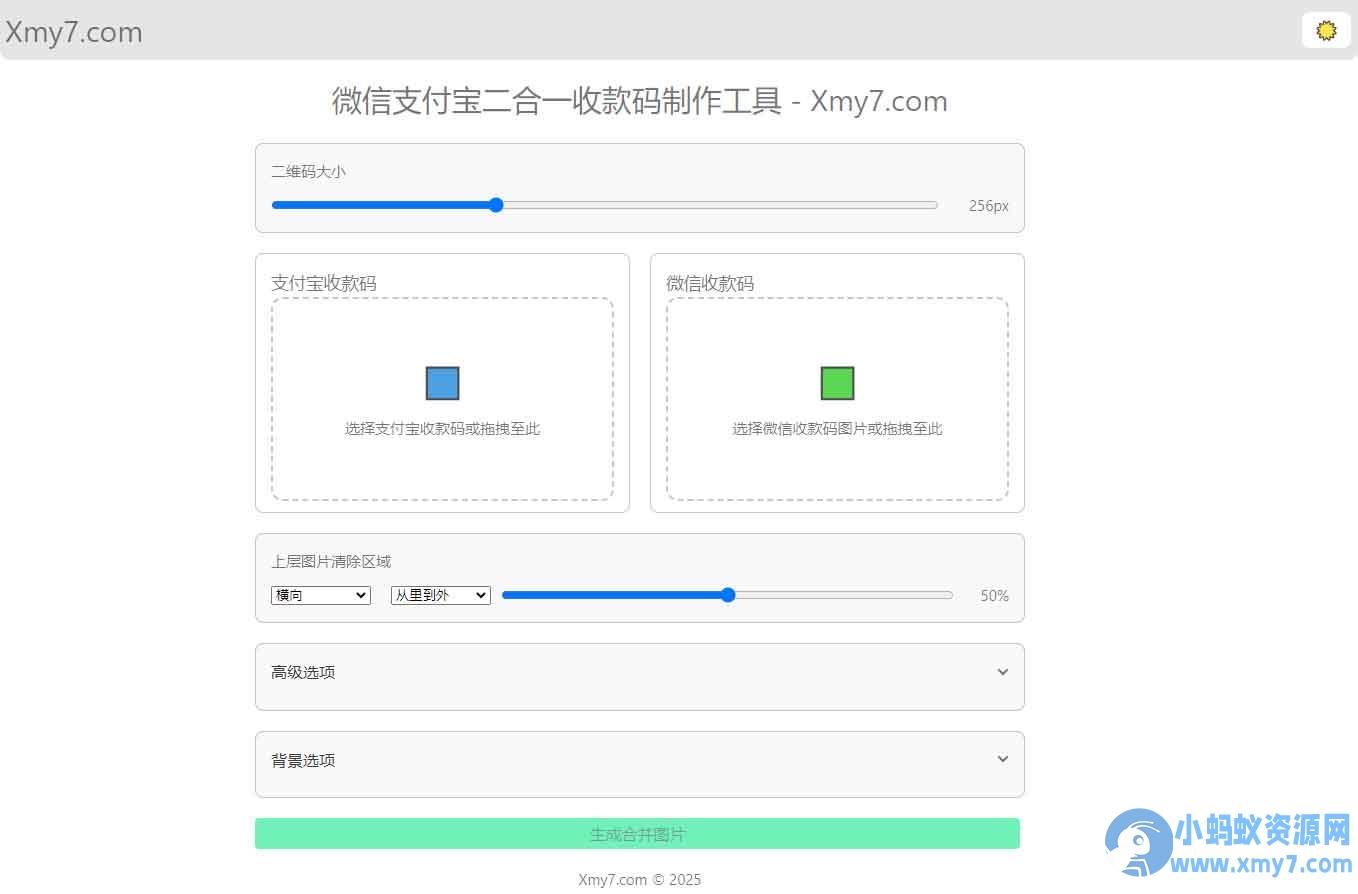This screenshot has height=894, width=1358.
Task: Click text 选择微信收款码图片或拖拽至此
Action: (x=837, y=429)
